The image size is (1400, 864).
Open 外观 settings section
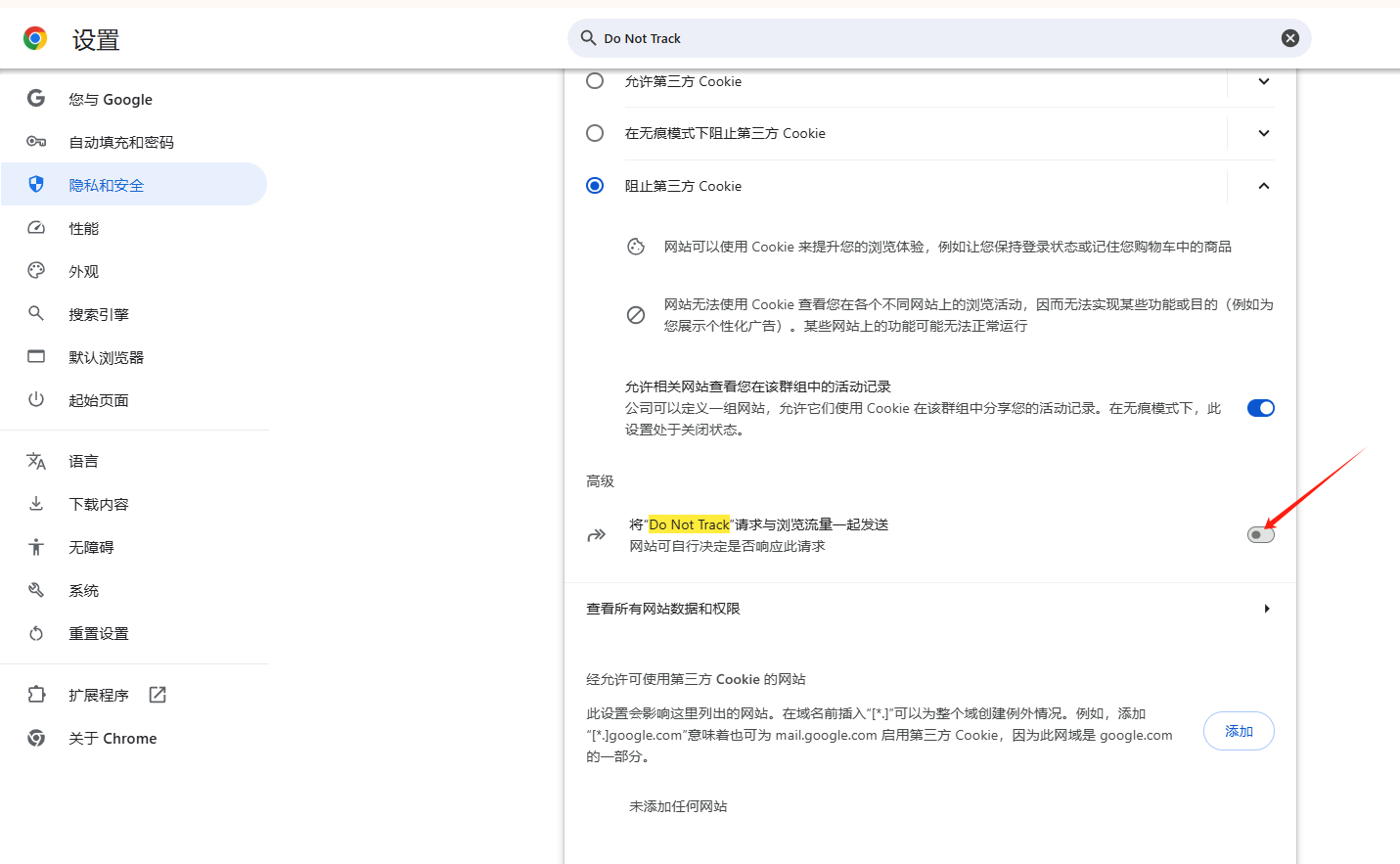[134, 271]
